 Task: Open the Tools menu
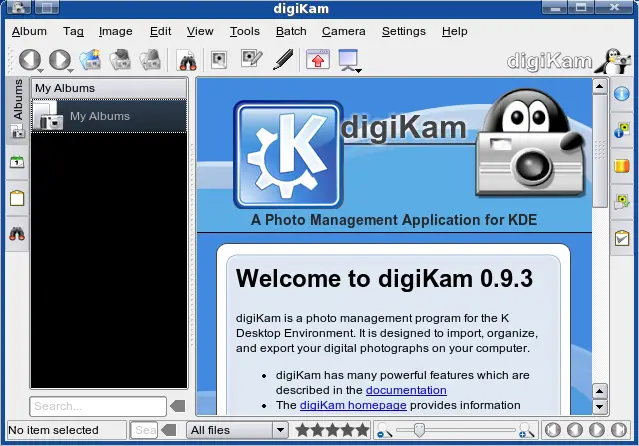(245, 31)
